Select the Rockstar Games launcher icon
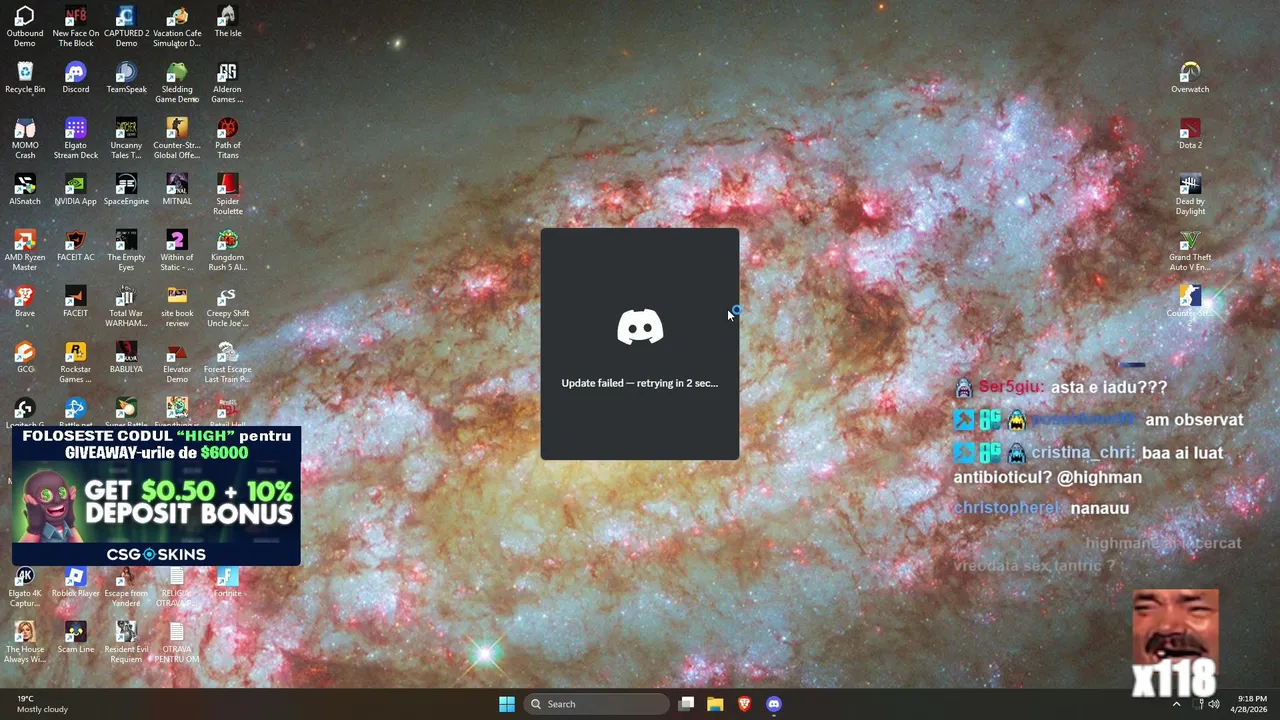The width and height of the screenshot is (1280, 720). [76, 363]
